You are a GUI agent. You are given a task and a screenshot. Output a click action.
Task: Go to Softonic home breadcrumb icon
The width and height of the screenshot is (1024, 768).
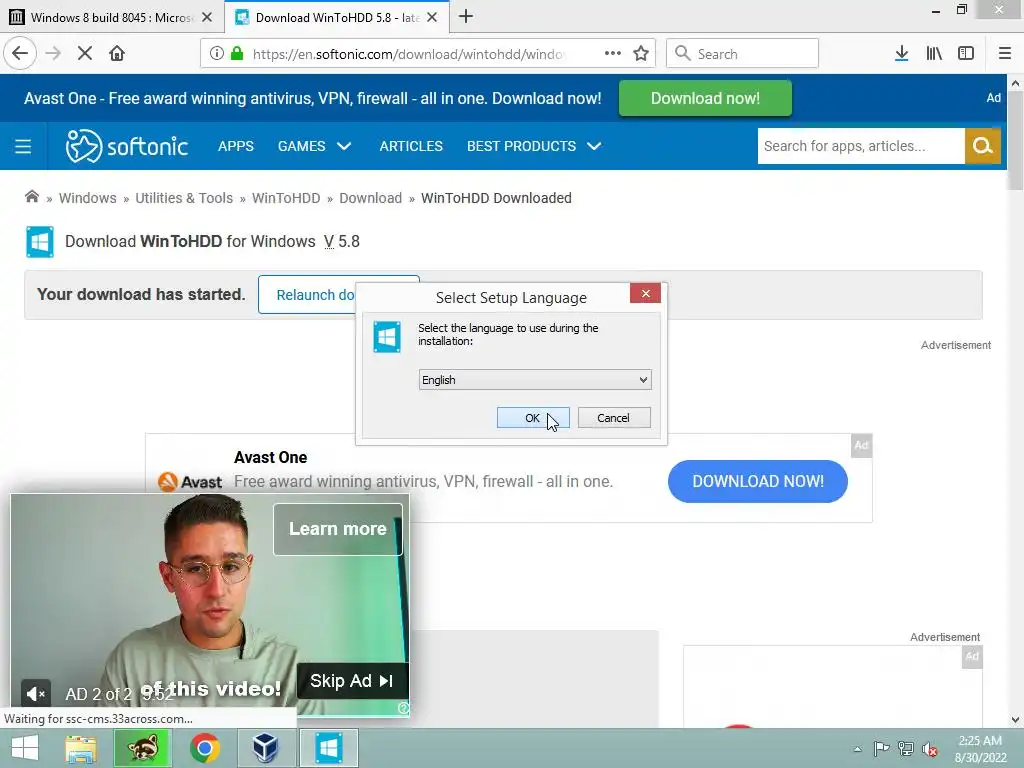(x=31, y=197)
